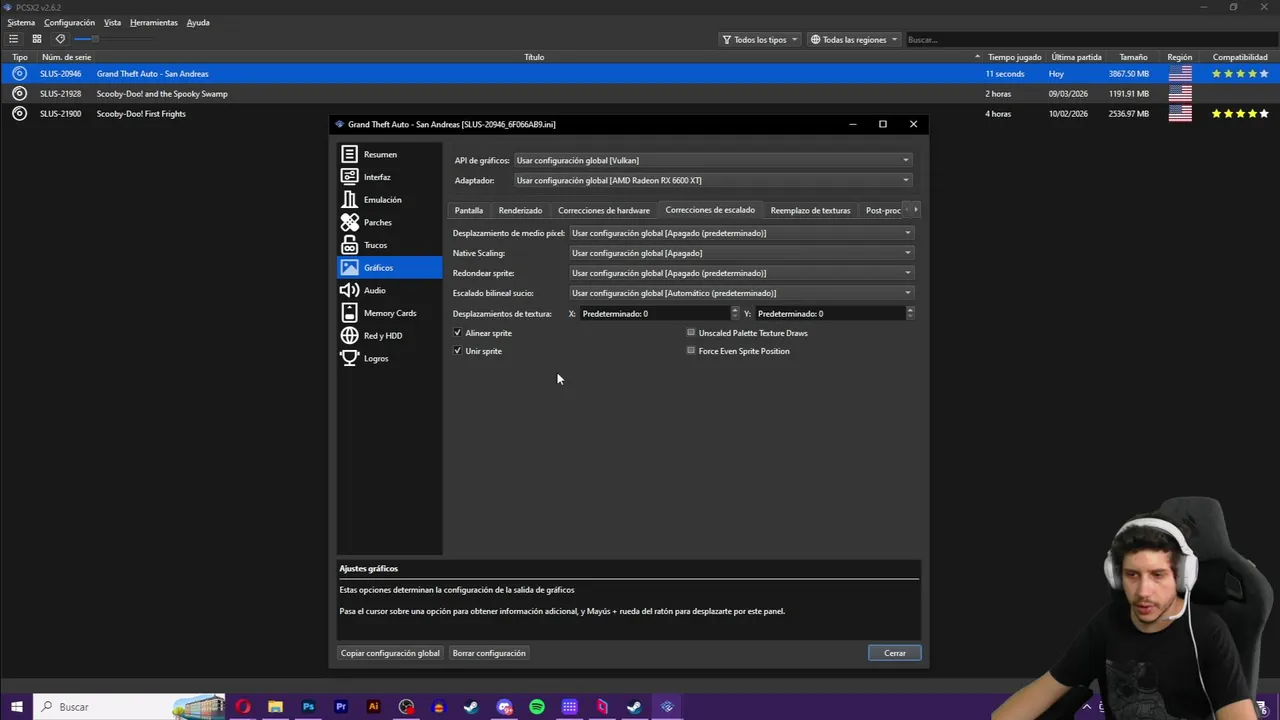This screenshot has height=720, width=1280.
Task: Switch to the Renderizado tab
Action: point(520,210)
